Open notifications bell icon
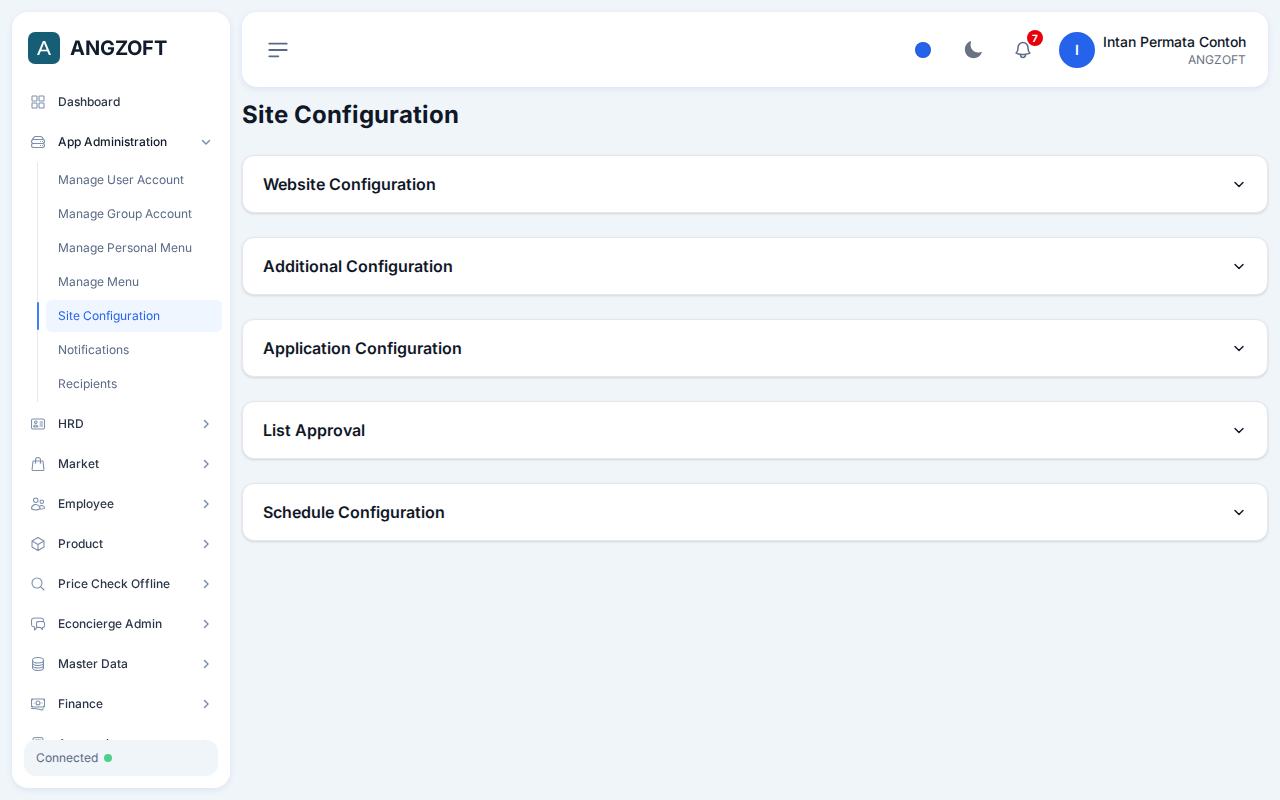The width and height of the screenshot is (1280, 800). (x=1023, y=50)
